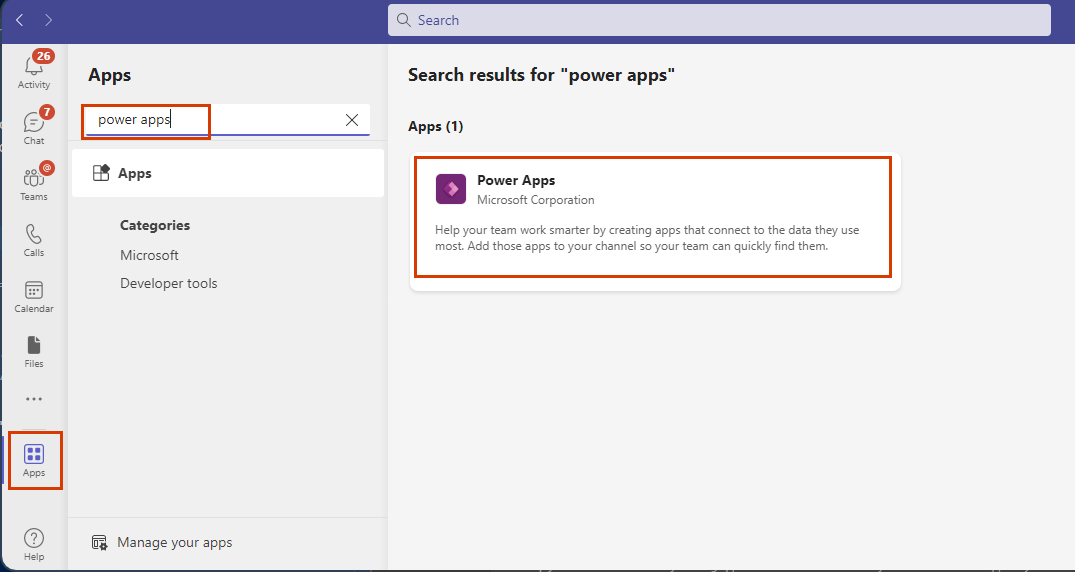Open the Calendar
The width and height of the screenshot is (1075, 572).
click(34, 296)
